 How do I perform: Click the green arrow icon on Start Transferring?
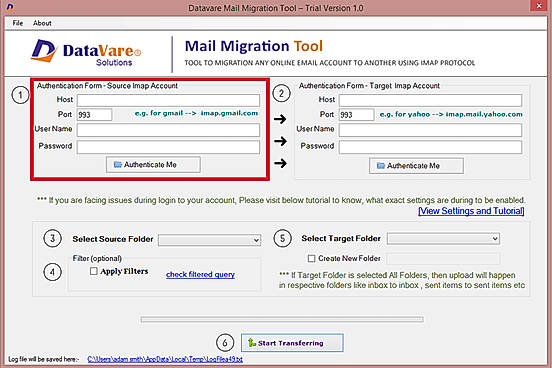[x=251, y=342]
